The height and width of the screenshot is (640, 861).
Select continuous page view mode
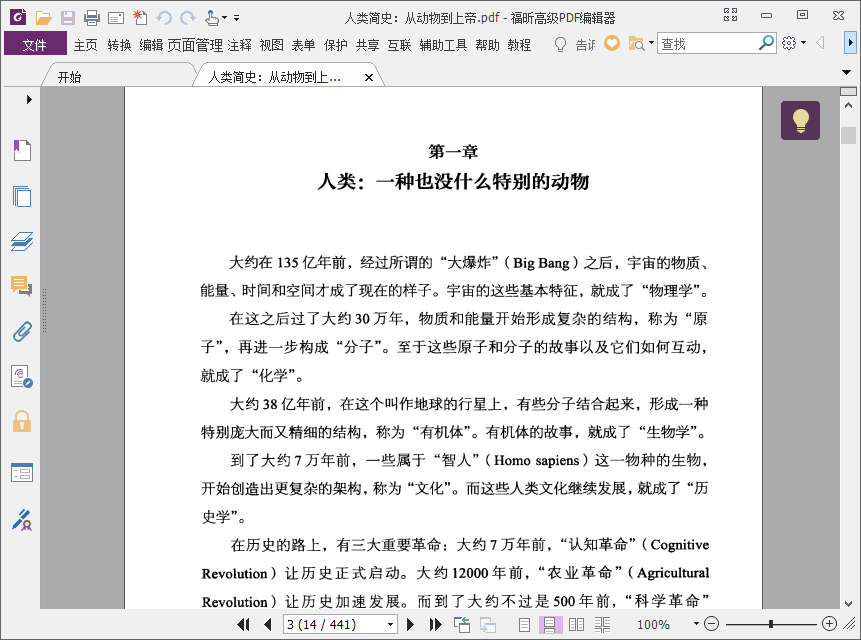(550, 625)
